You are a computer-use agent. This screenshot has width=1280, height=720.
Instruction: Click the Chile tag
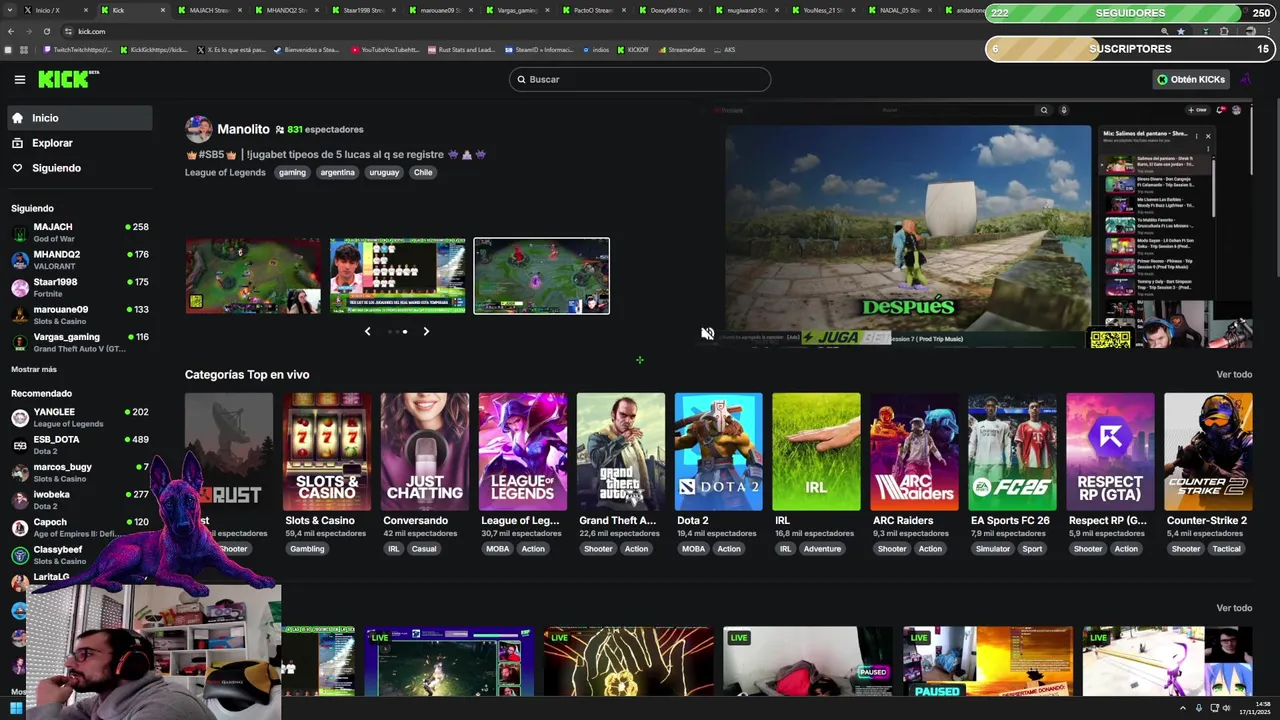(423, 172)
